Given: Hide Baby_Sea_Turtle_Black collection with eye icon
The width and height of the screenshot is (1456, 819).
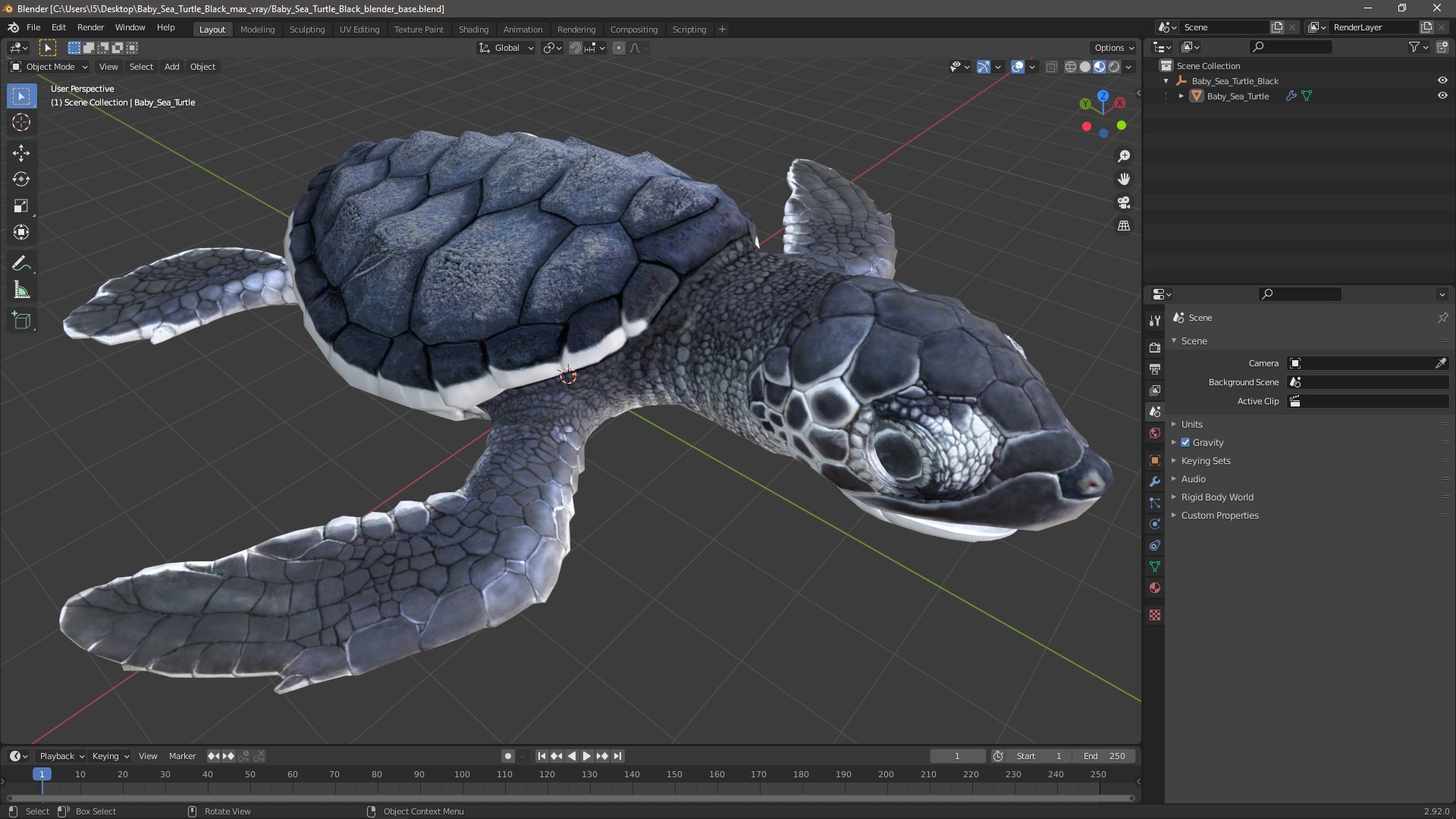Looking at the screenshot, I should pos(1442,80).
